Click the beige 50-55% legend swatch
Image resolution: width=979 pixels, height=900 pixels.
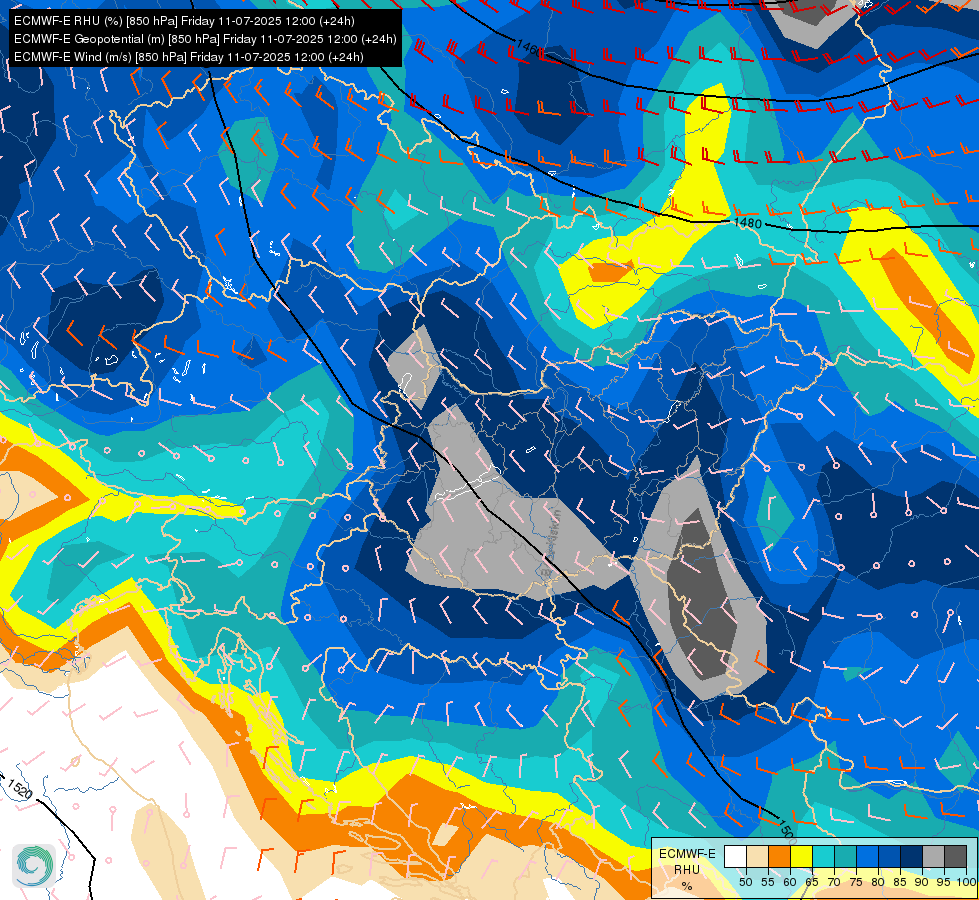point(757,856)
